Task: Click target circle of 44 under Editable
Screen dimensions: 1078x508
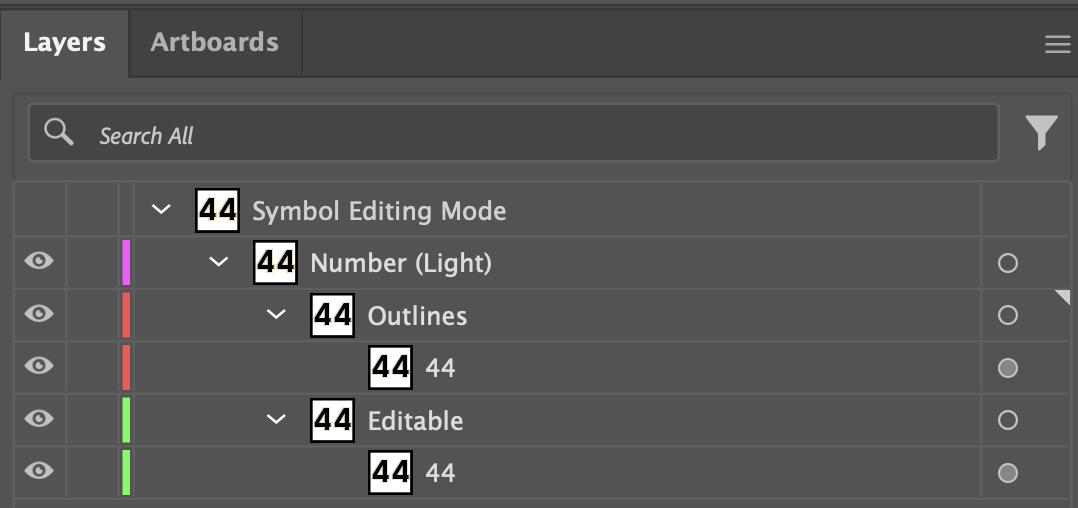Action: [1007, 472]
